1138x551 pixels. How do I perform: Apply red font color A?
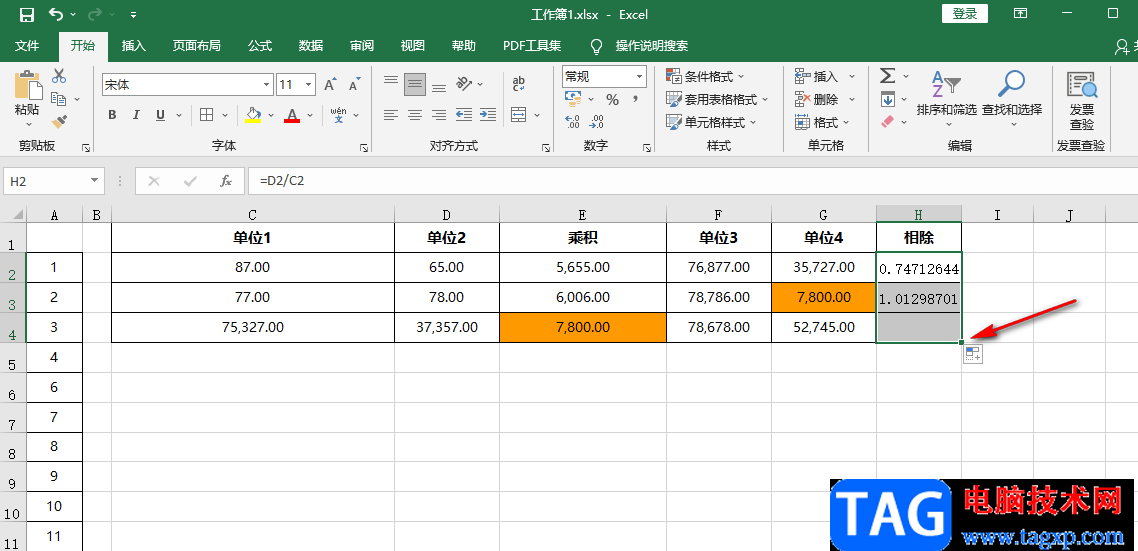tap(292, 115)
